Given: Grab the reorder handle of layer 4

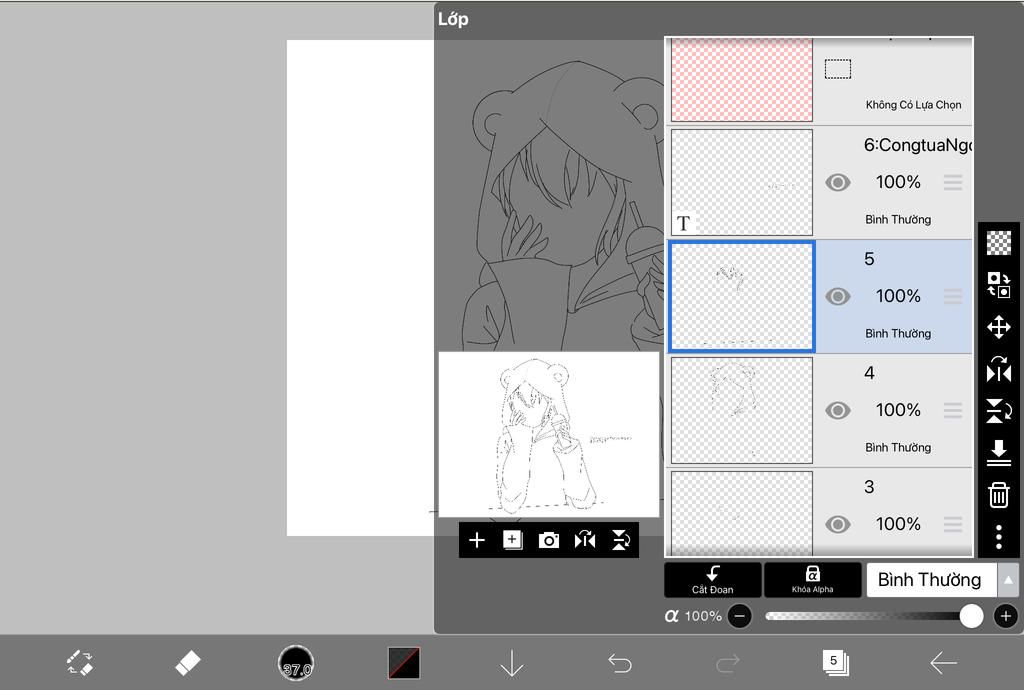Looking at the screenshot, I should [953, 411].
